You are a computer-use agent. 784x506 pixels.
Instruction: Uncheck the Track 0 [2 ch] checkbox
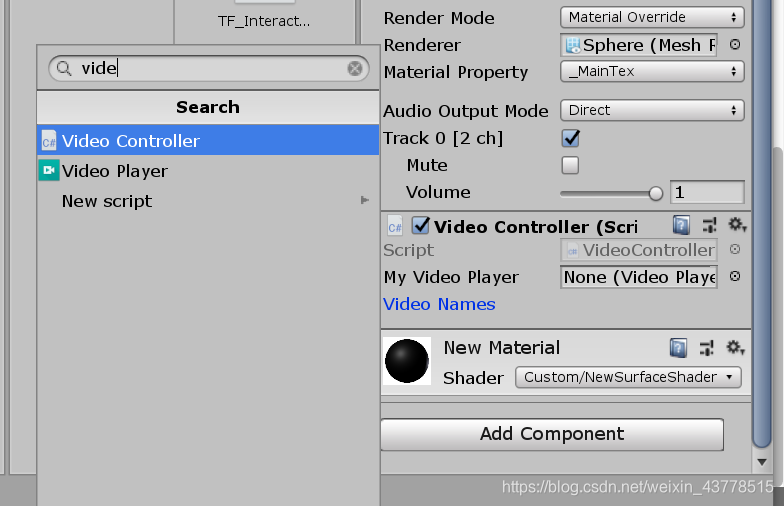click(571, 138)
